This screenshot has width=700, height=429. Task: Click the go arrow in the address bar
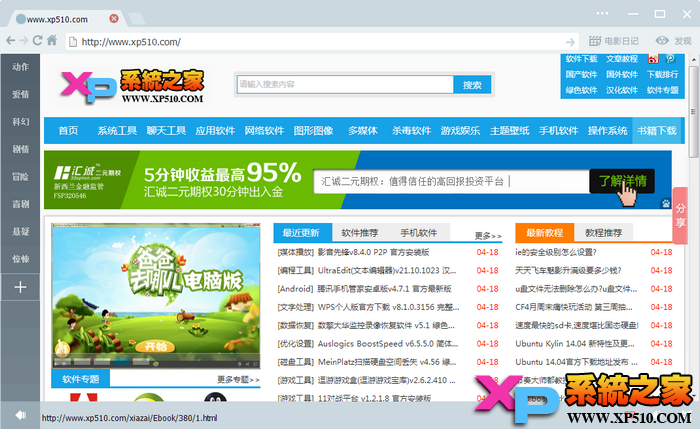(570, 42)
